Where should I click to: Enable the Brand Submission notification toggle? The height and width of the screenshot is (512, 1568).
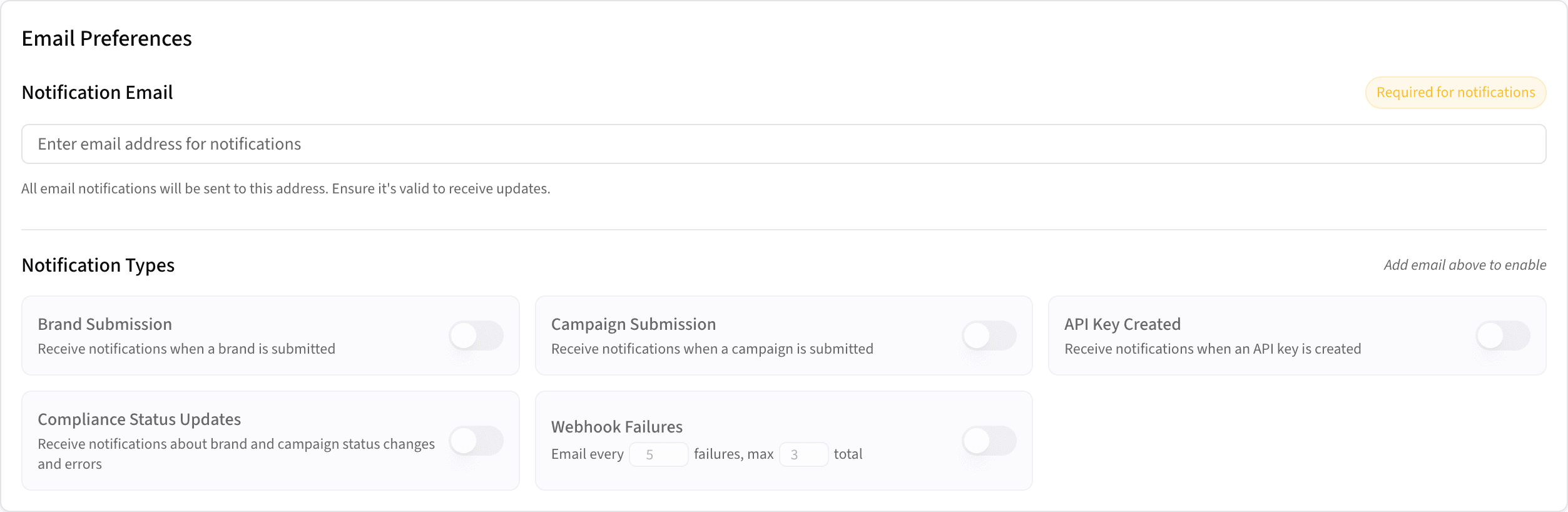[477, 335]
